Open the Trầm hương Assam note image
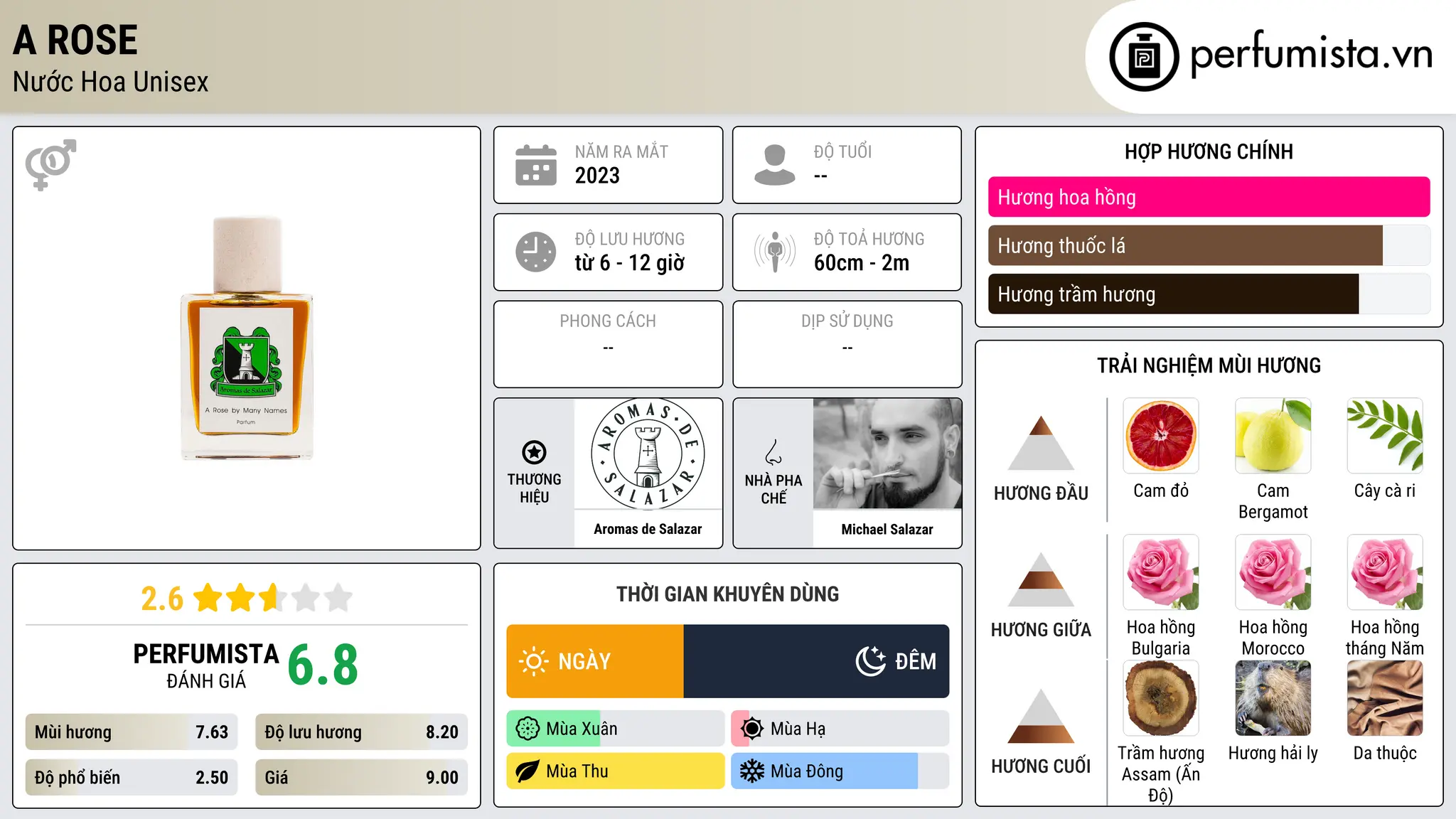Screen dimensions: 1456x819 [x=1161, y=698]
